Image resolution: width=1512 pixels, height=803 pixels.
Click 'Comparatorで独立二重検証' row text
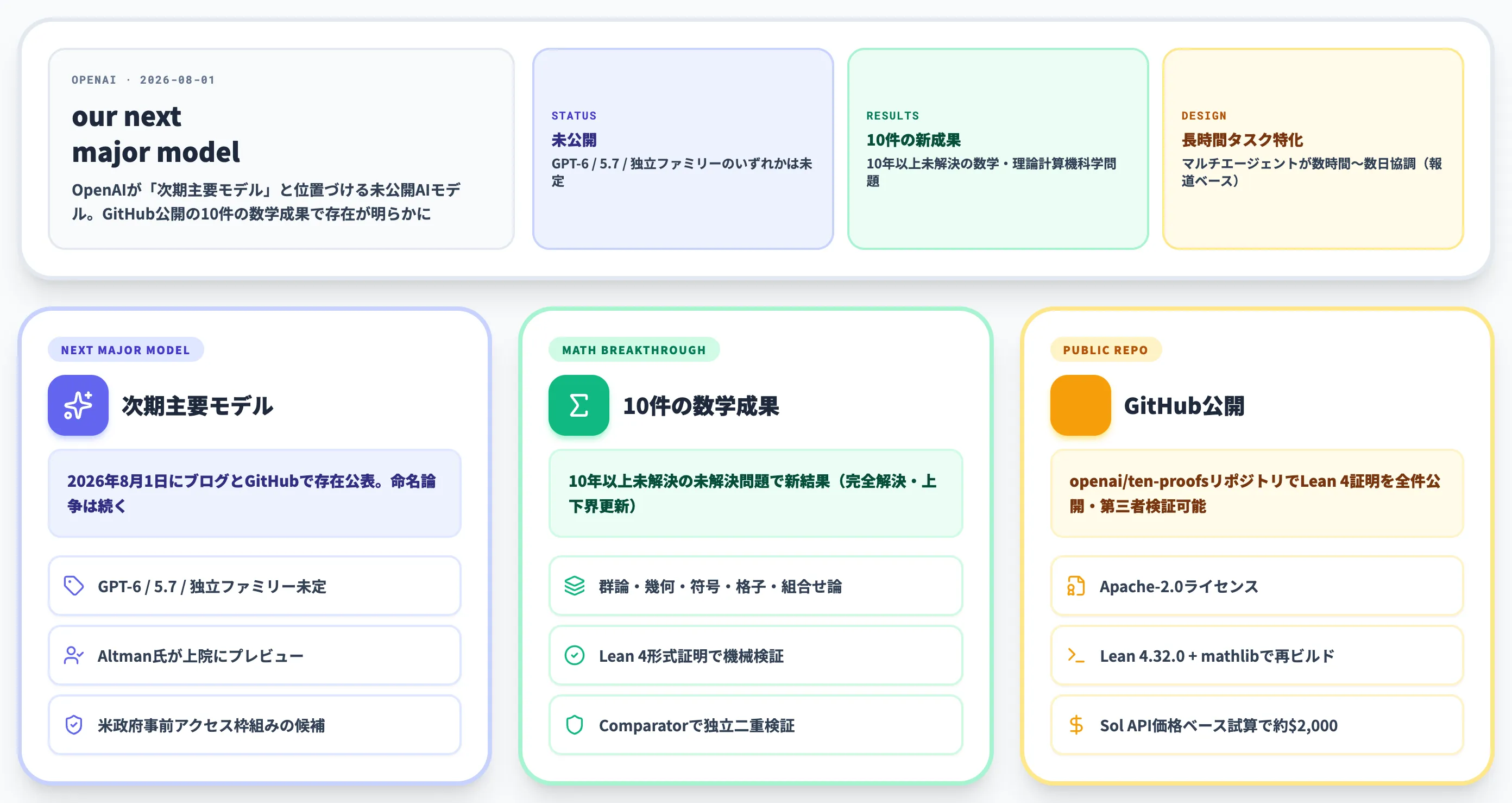click(697, 725)
